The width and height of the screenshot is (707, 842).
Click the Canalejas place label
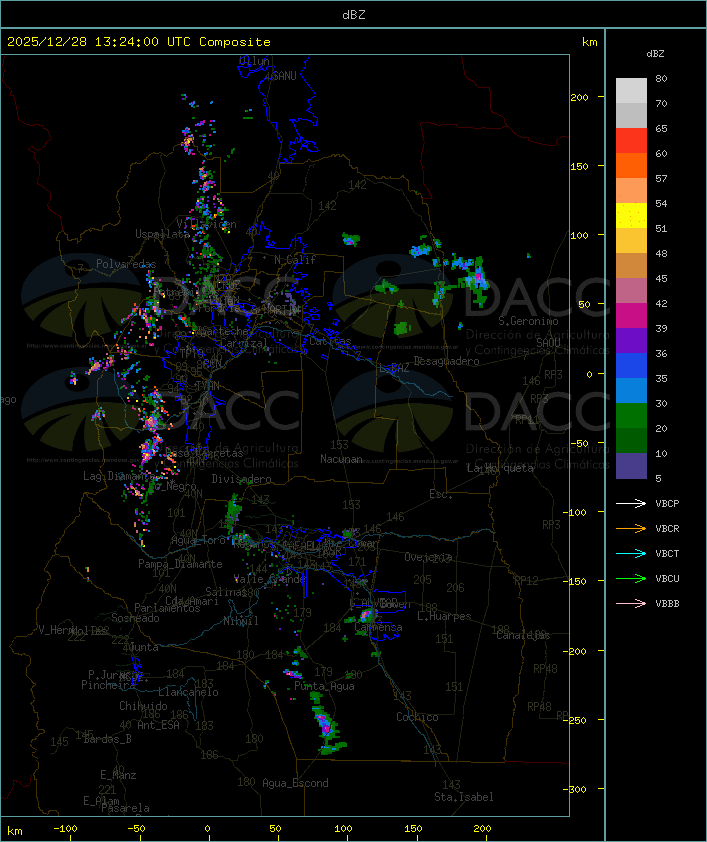pyautogui.click(x=523, y=635)
